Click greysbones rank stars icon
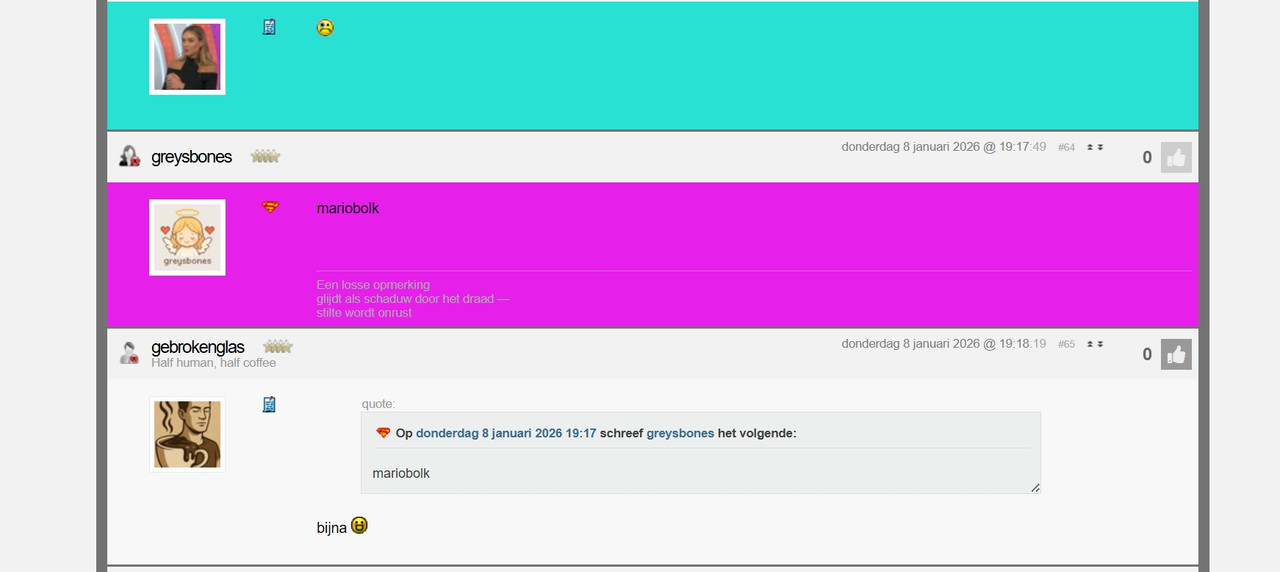1280x572 pixels. pos(265,156)
